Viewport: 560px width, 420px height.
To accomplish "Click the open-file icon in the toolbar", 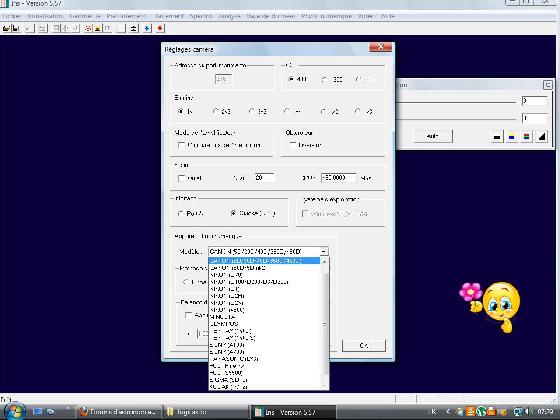I will tap(6, 29).
